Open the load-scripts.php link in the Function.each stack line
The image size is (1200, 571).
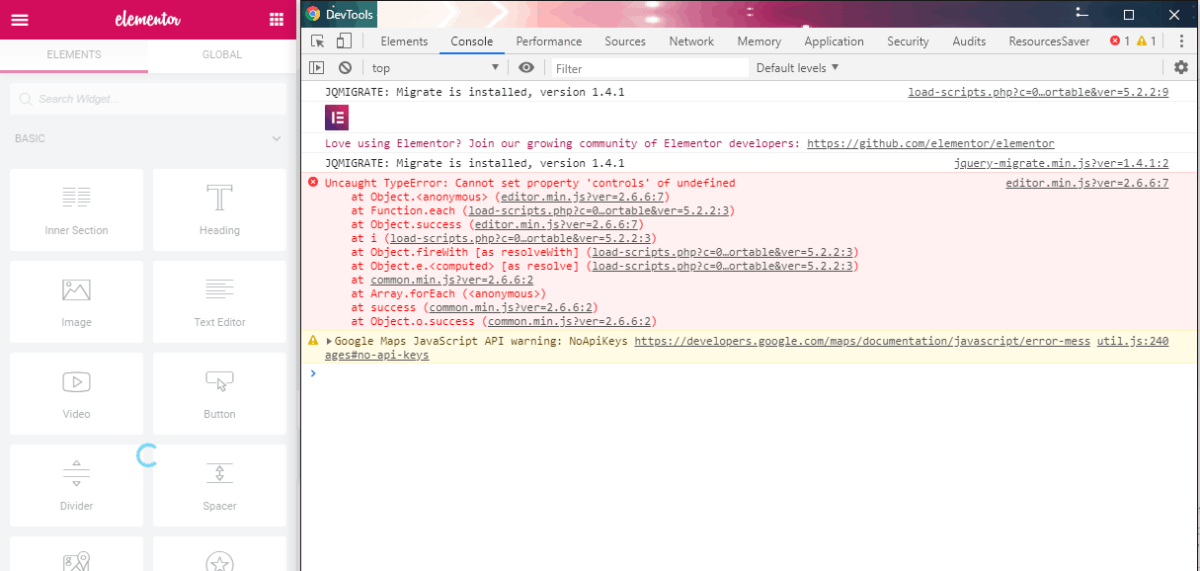(x=598, y=211)
